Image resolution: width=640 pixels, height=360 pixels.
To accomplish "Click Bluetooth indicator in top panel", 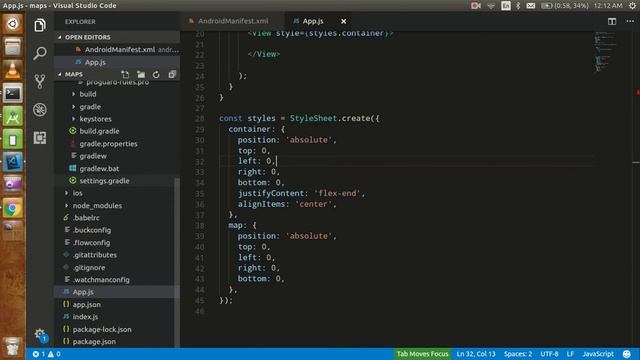I will click(x=518, y=5).
